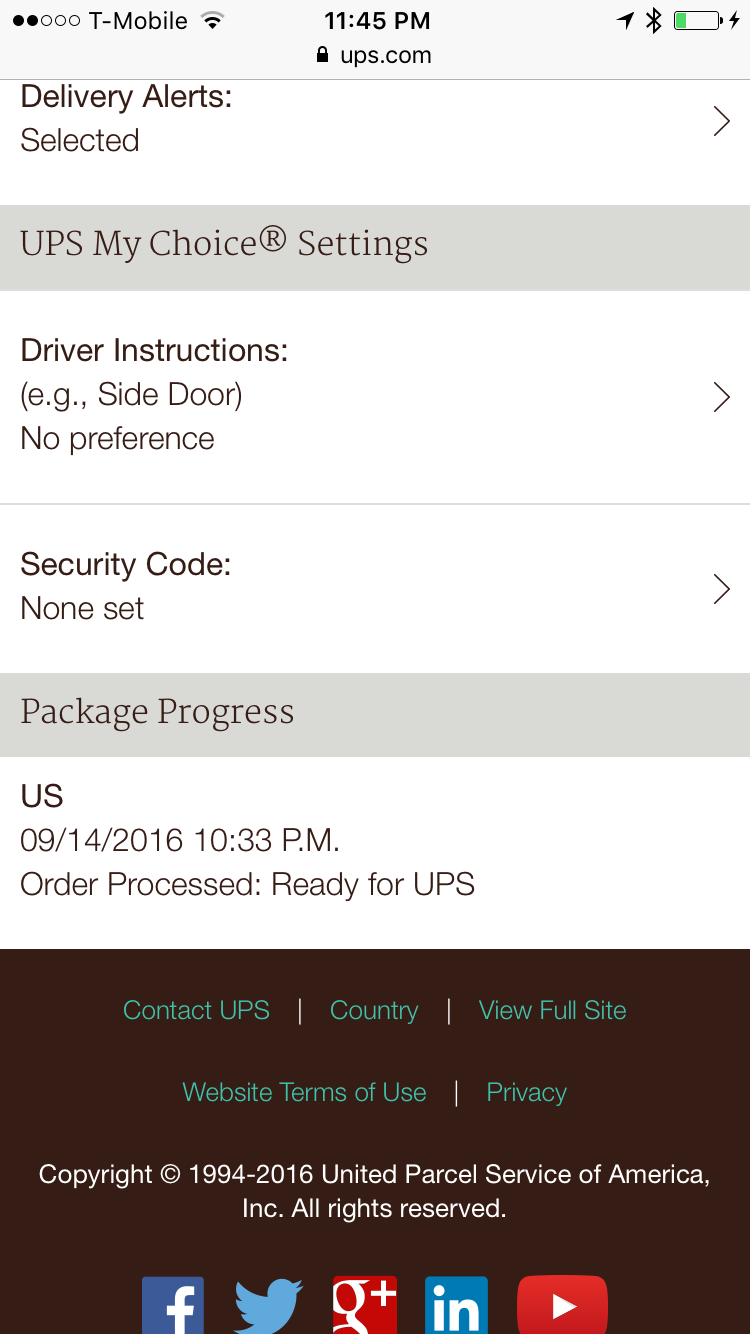
Task: Open the UPS Facebook page icon
Action: point(173,1305)
